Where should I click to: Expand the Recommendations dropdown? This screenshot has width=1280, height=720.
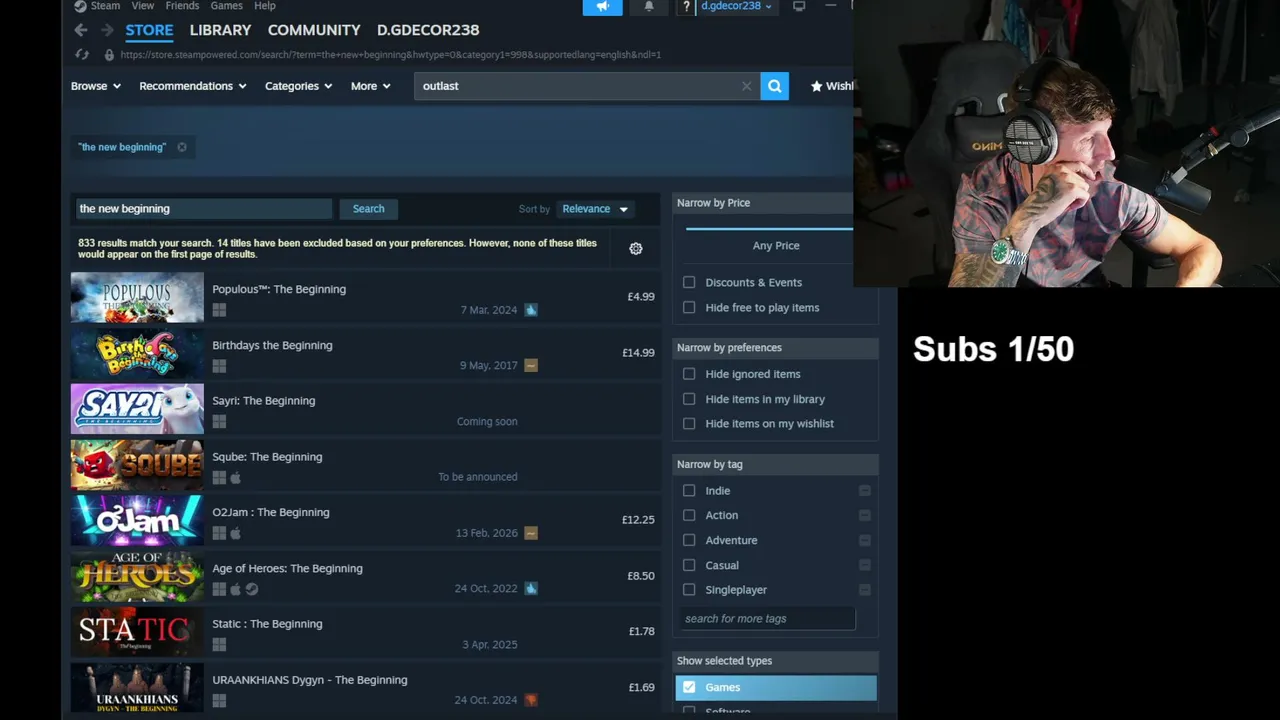[193, 86]
